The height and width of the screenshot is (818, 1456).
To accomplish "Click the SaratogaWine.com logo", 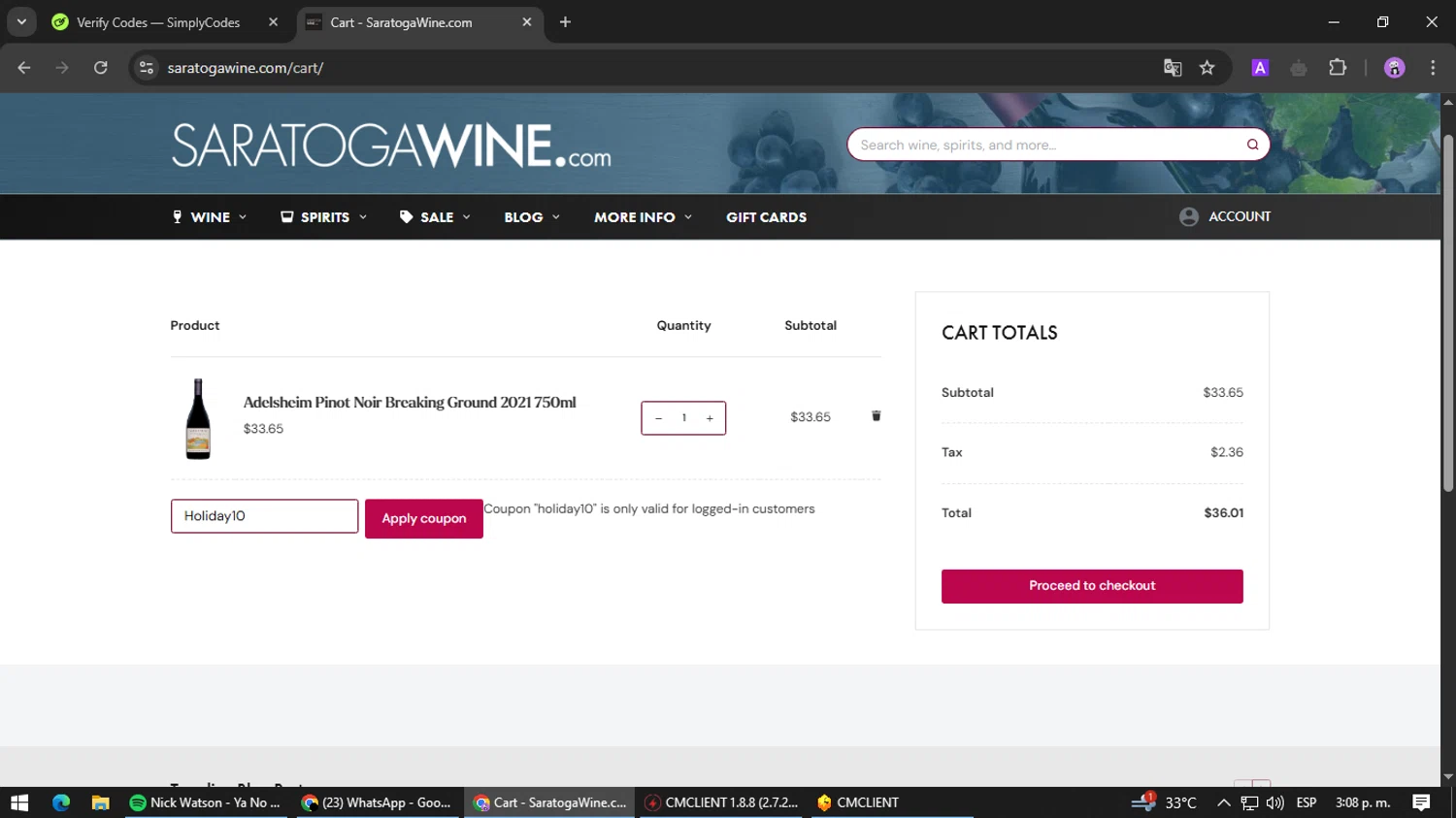I will click(391, 146).
